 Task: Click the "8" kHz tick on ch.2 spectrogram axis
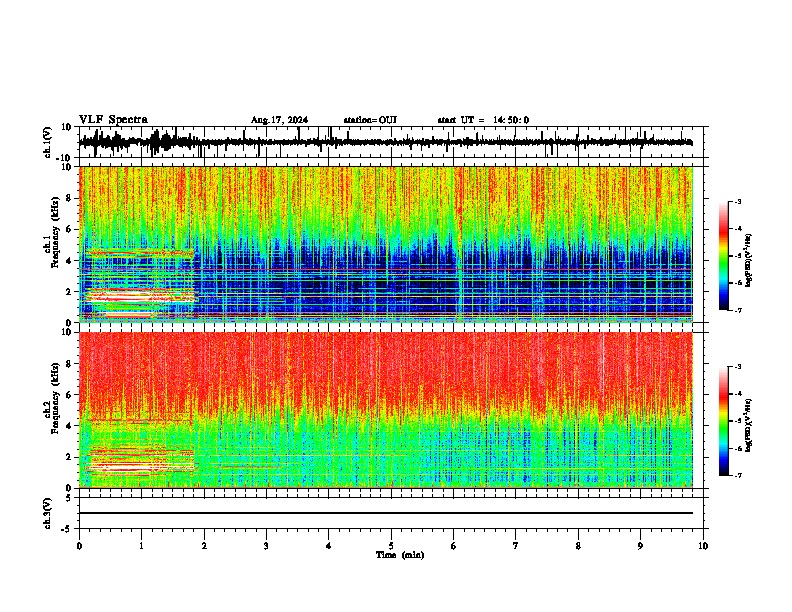[70, 364]
